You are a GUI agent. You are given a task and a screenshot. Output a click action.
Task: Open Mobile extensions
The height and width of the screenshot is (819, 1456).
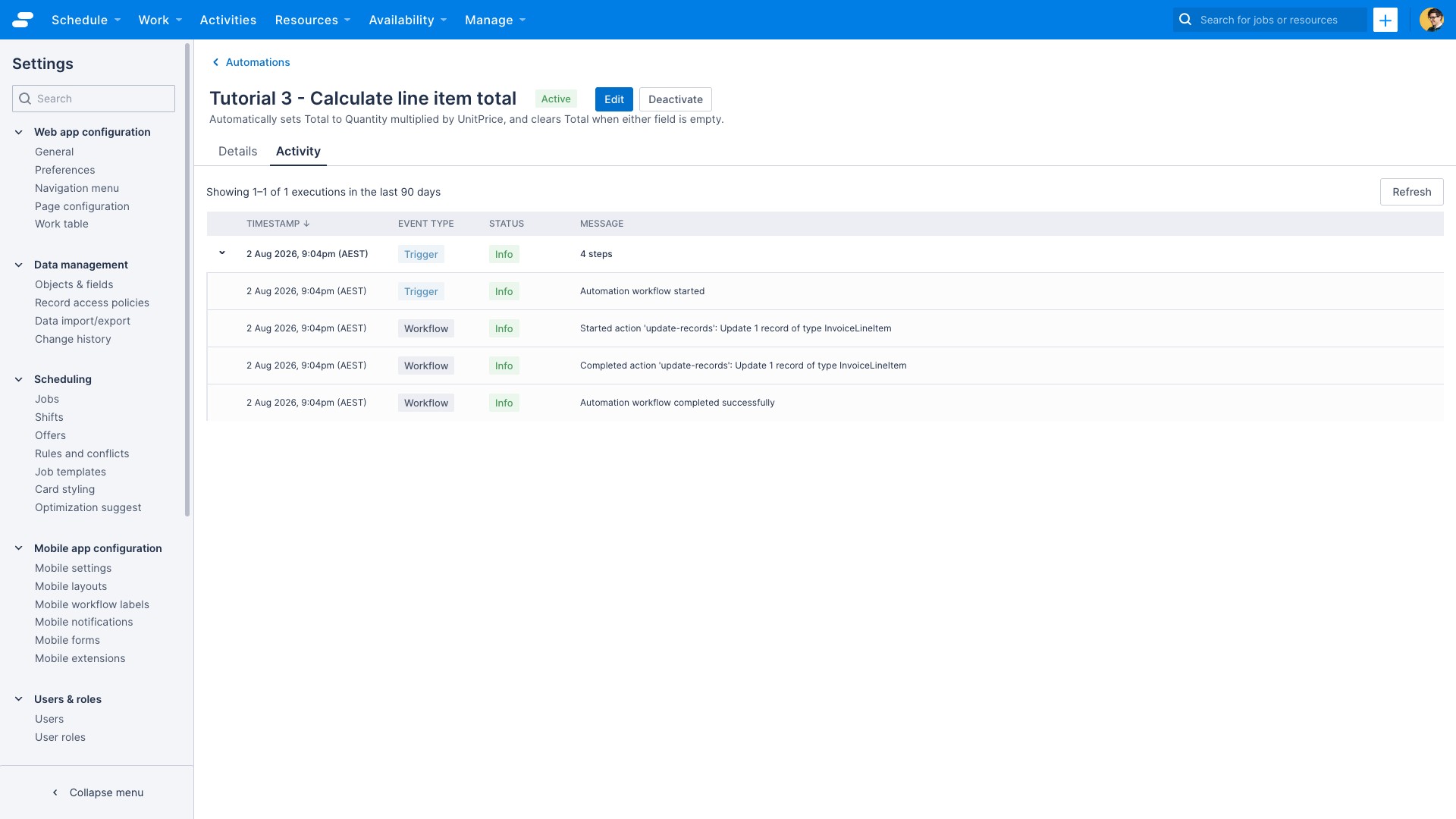(x=80, y=658)
